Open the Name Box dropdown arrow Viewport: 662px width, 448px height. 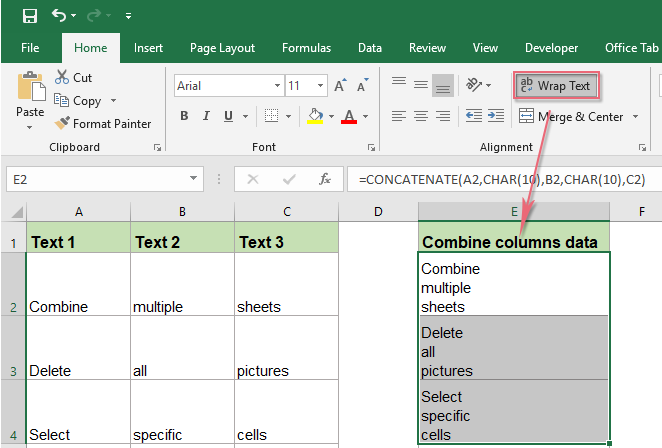[x=193, y=179]
